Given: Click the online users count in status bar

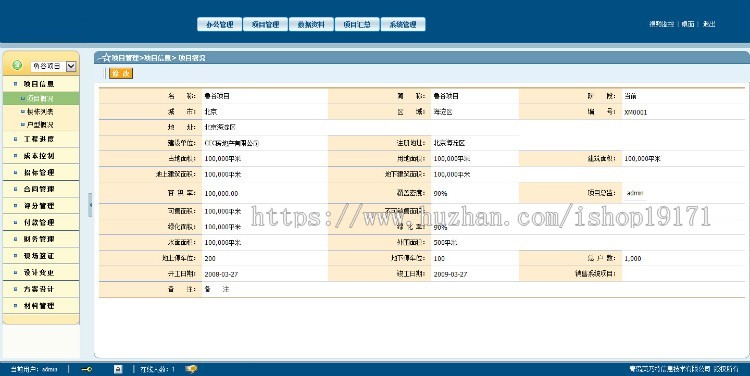Looking at the screenshot, I should tap(157, 369).
